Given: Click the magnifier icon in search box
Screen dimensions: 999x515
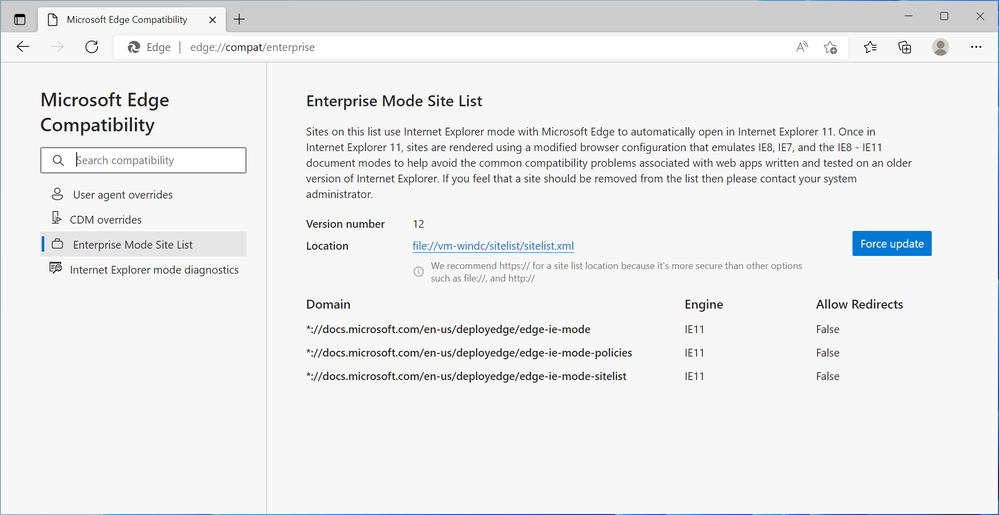Looking at the screenshot, I should 58,160.
